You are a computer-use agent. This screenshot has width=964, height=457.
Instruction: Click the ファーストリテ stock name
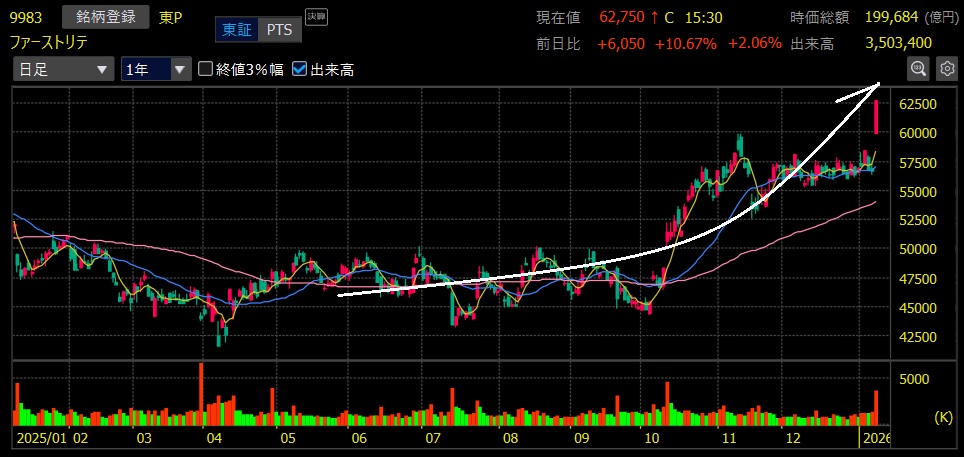(x=49, y=42)
